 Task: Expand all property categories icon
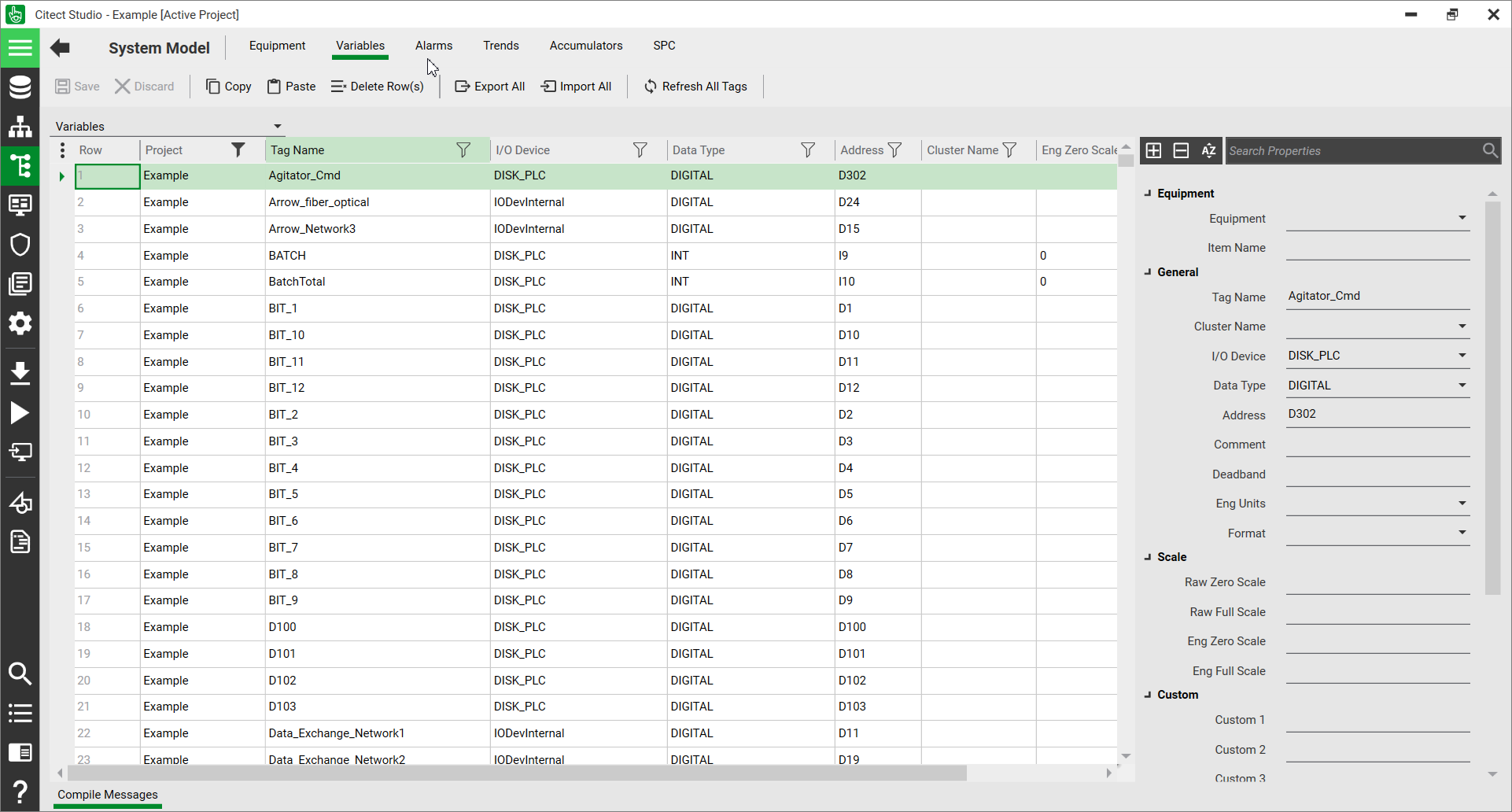coord(1153,150)
